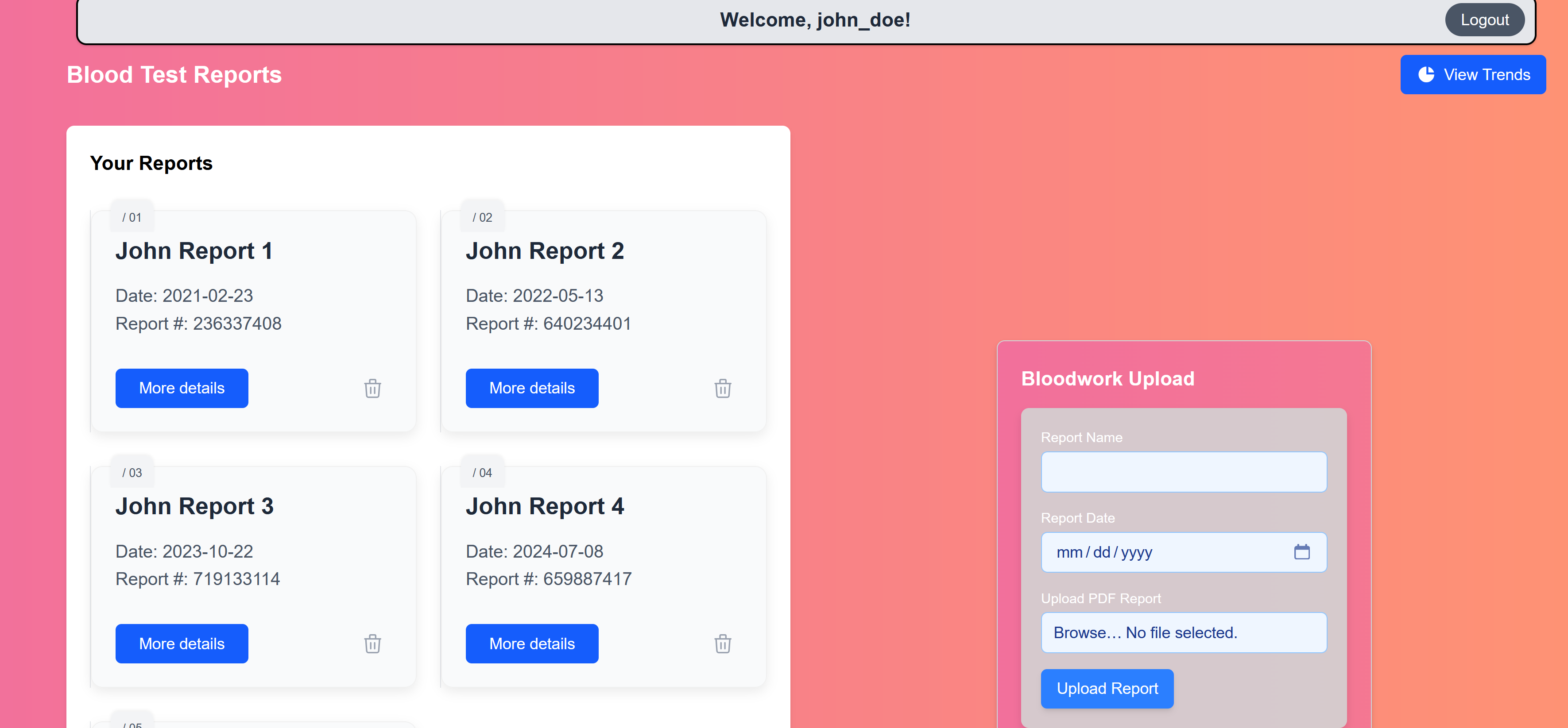Click the pie chart icon in View Trends
The width and height of the screenshot is (1568, 728).
point(1426,74)
